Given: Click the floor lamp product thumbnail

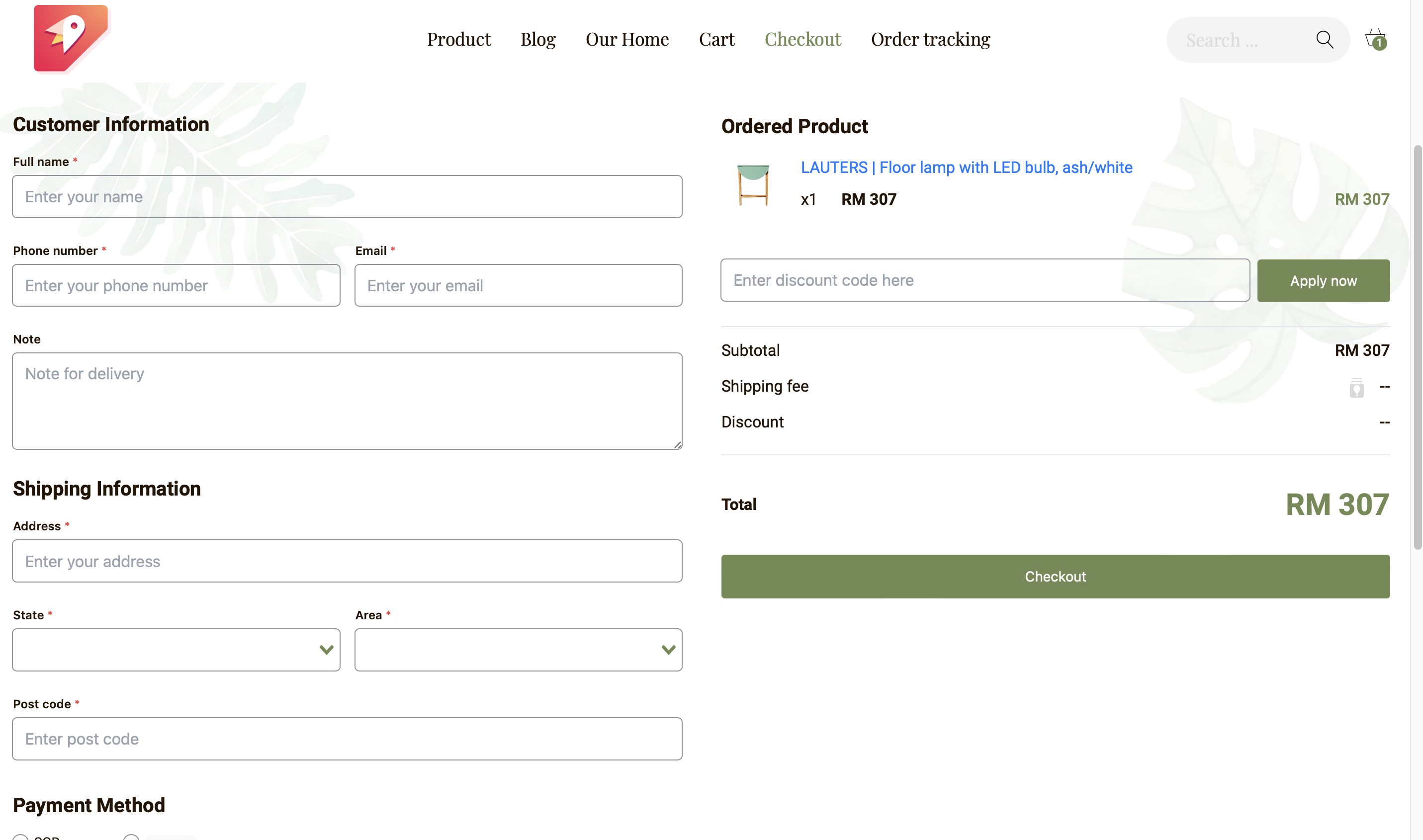Looking at the screenshot, I should [753, 184].
